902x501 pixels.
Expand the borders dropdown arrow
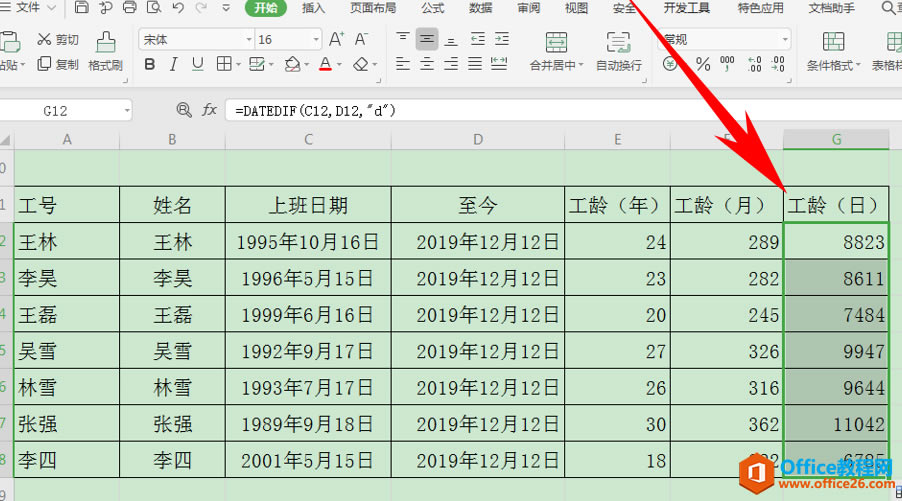tap(238, 64)
